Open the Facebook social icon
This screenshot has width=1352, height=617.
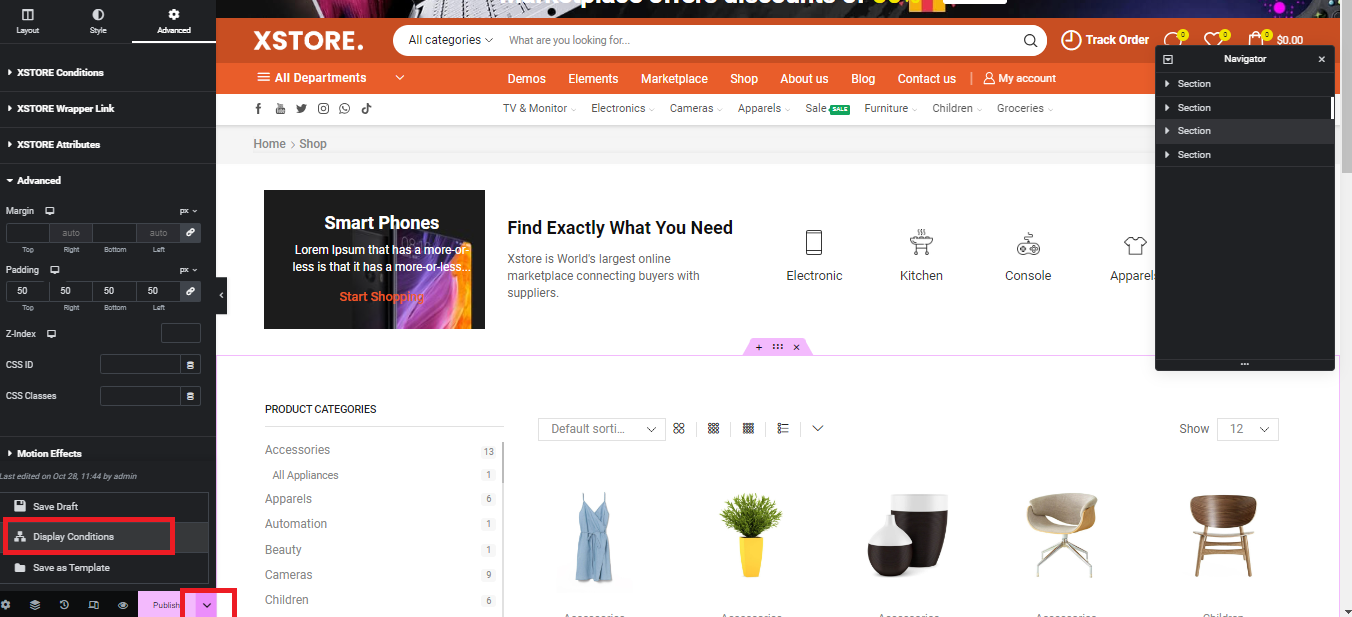(x=258, y=108)
